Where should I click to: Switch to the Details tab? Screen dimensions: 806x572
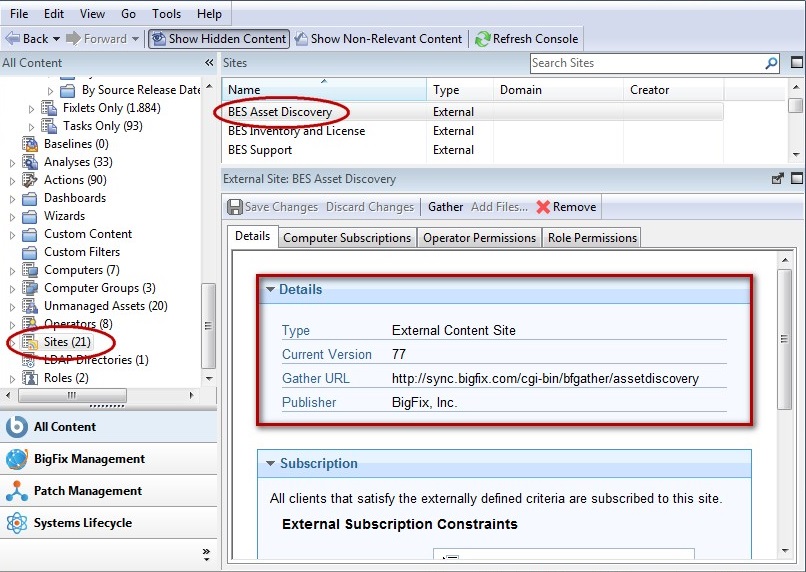point(252,236)
